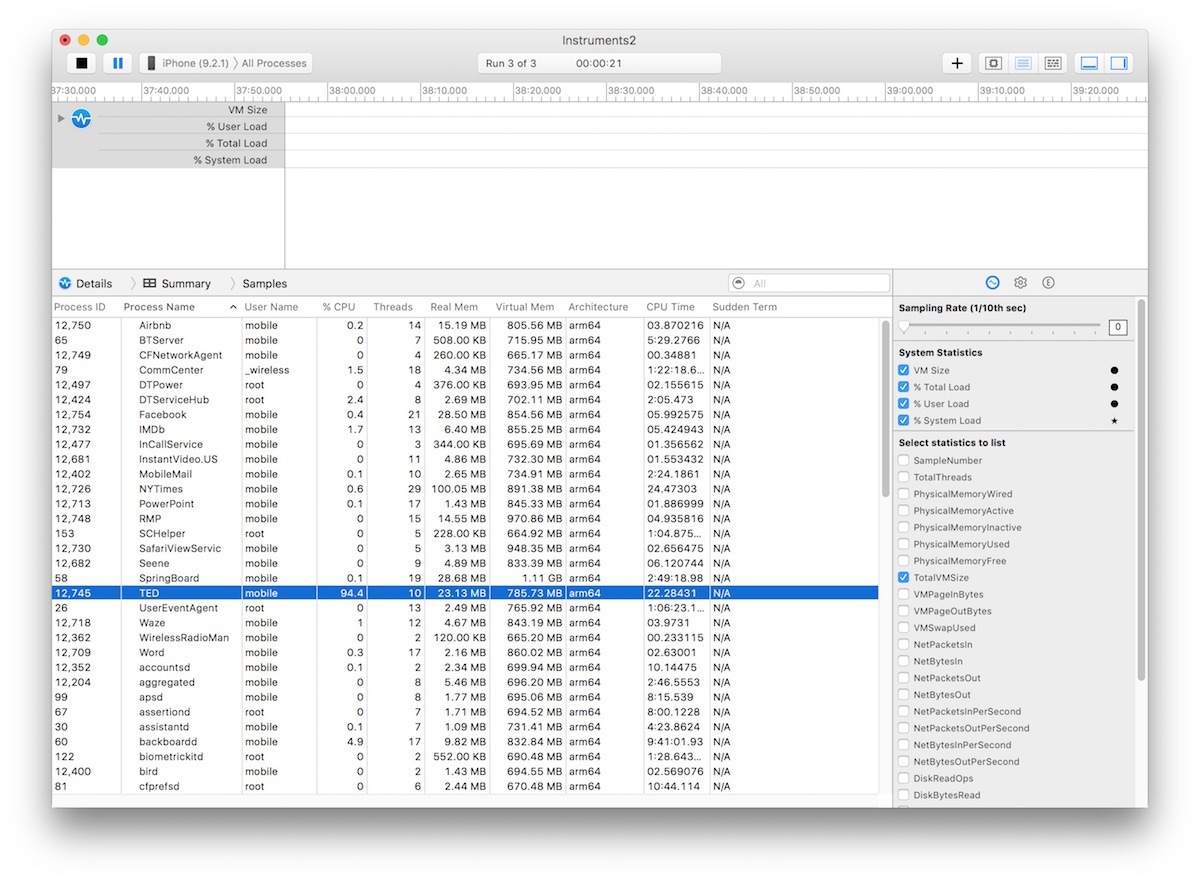Screen dimensions: 1200x882
Task: Enable the SampleNumber statistic checkbox
Action: click(x=904, y=461)
